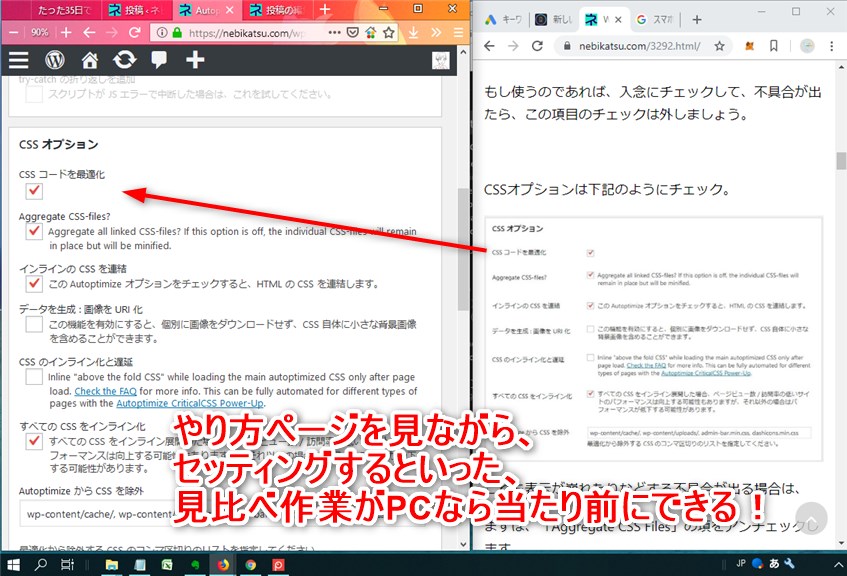Open the hamburger menu in WordPress admin bar
Viewport: 847px width, 576px height.
click(x=18, y=60)
